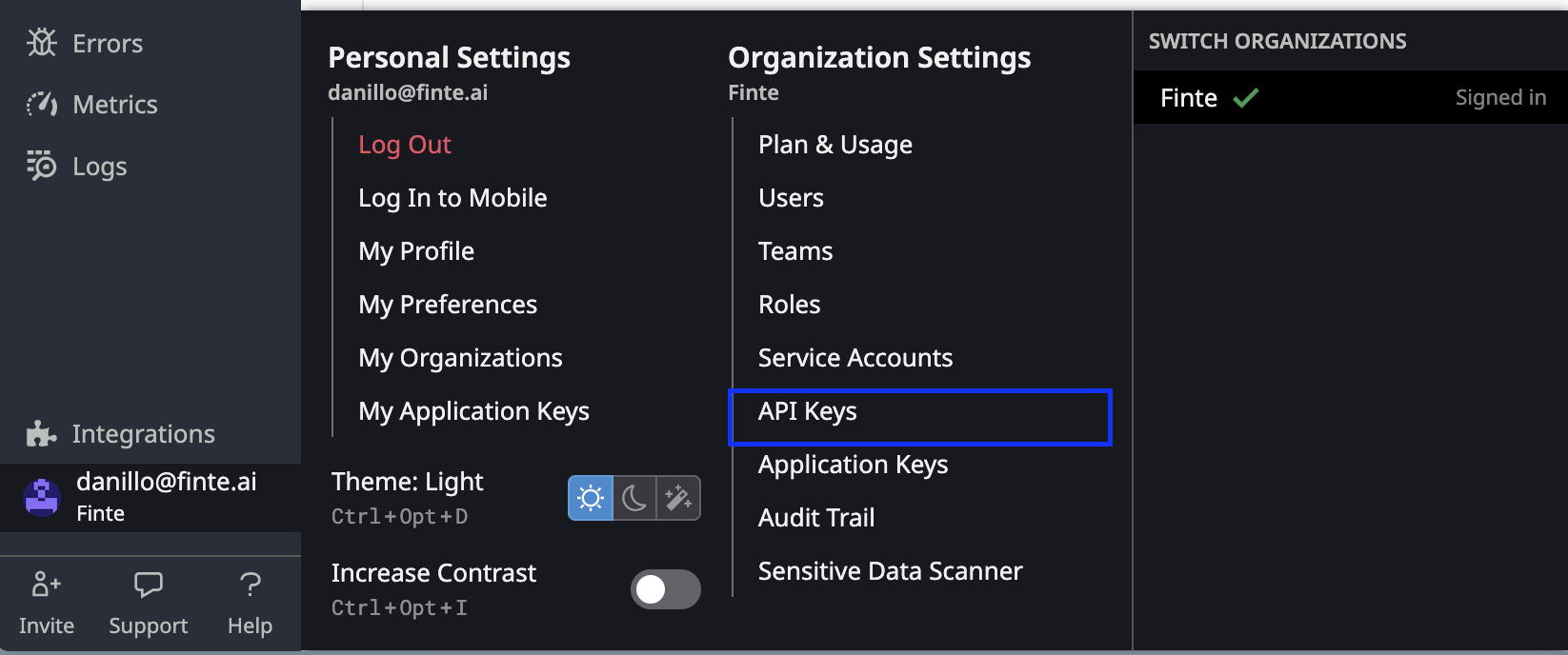This screenshot has height=655, width=1568.
Task: Open Service Accounts
Action: click(855, 358)
